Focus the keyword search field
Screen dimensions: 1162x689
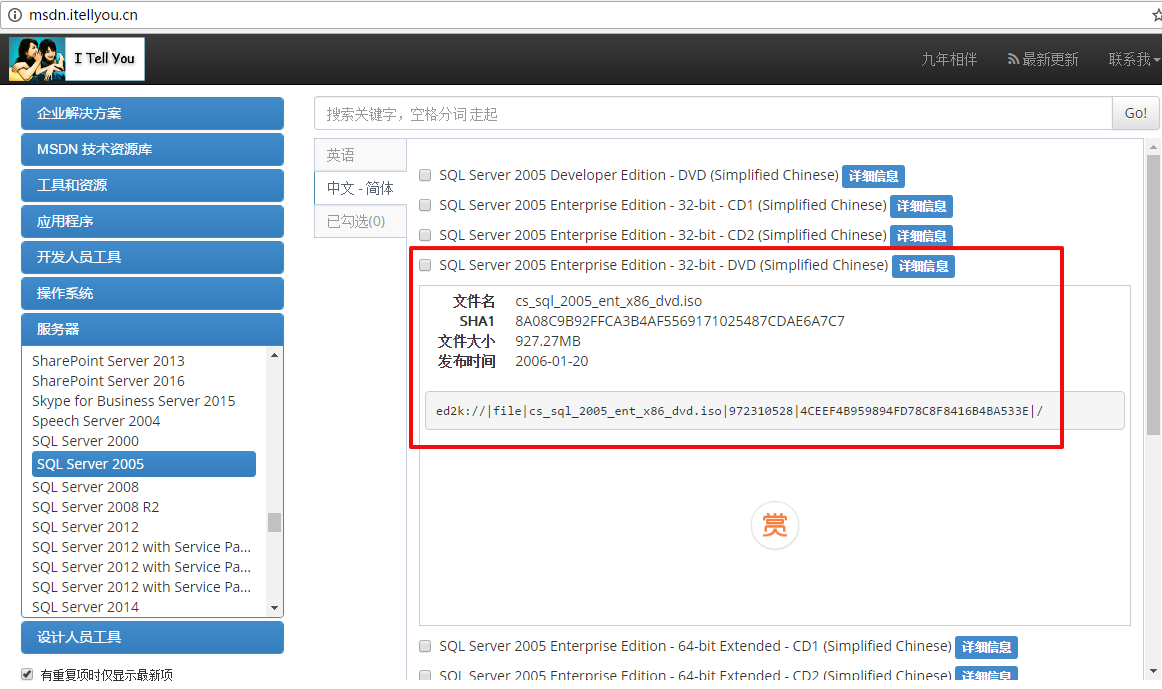[713, 113]
